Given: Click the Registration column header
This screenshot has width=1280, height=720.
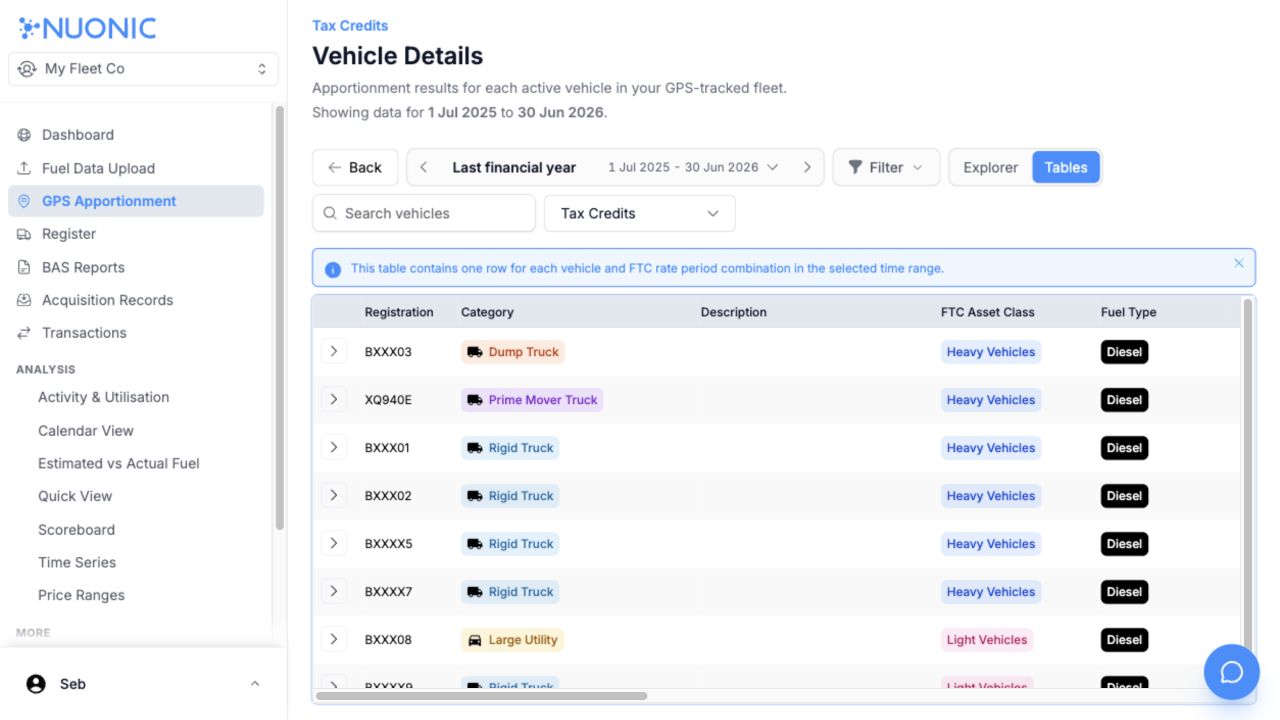Looking at the screenshot, I should 399,312.
